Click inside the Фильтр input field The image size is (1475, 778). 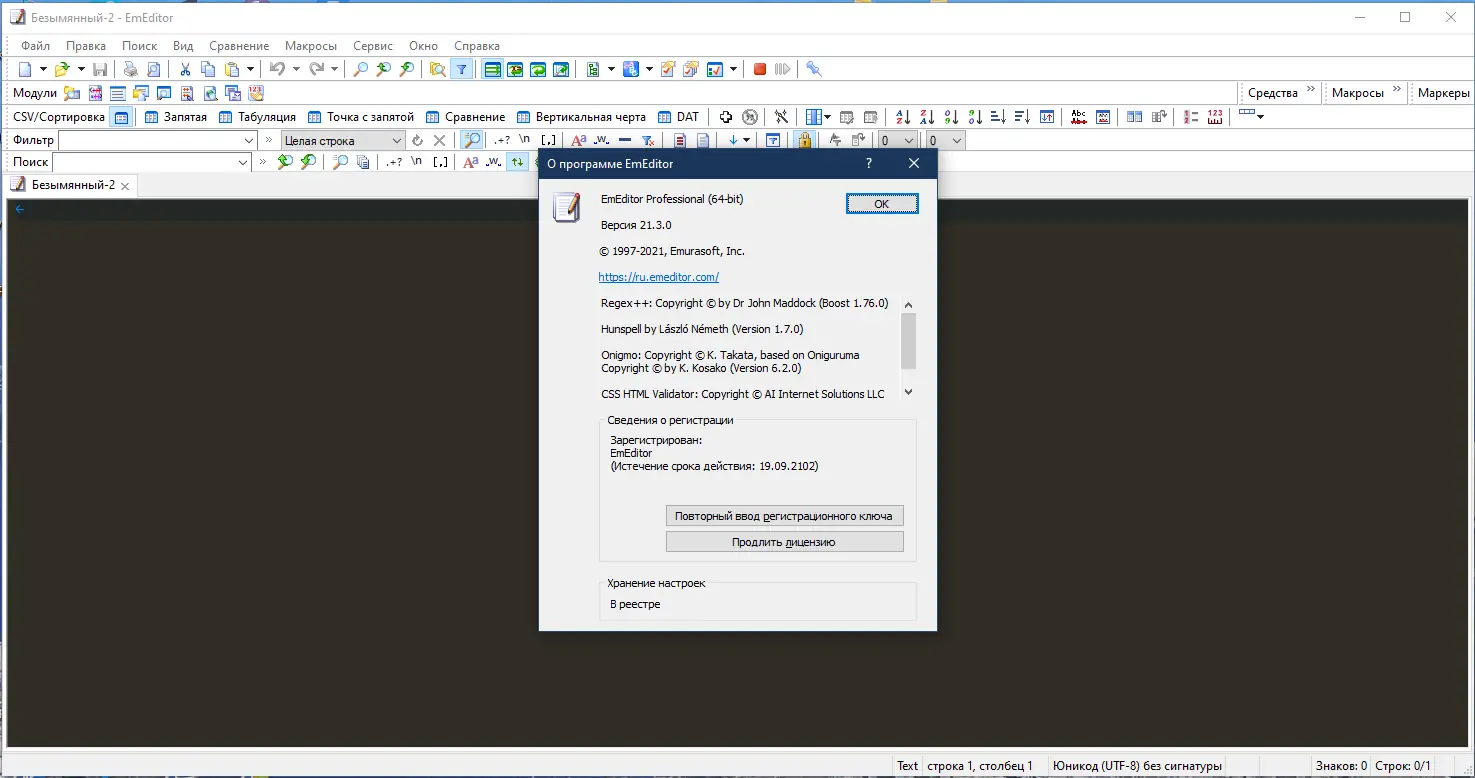click(x=150, y=139)
